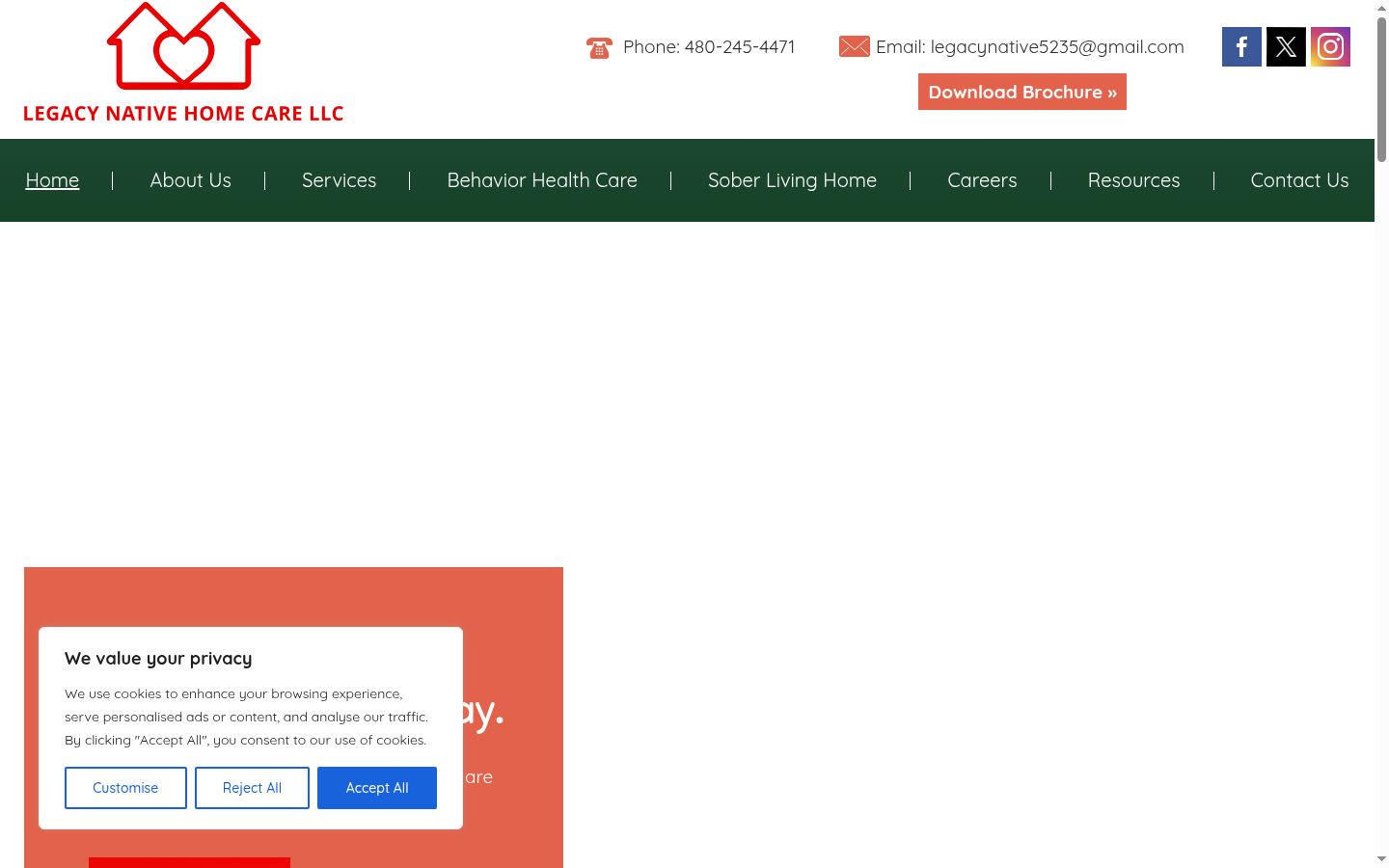Click Customise in cookie banner
Screen dimensions: 1389x868
(x=125, y=788)
